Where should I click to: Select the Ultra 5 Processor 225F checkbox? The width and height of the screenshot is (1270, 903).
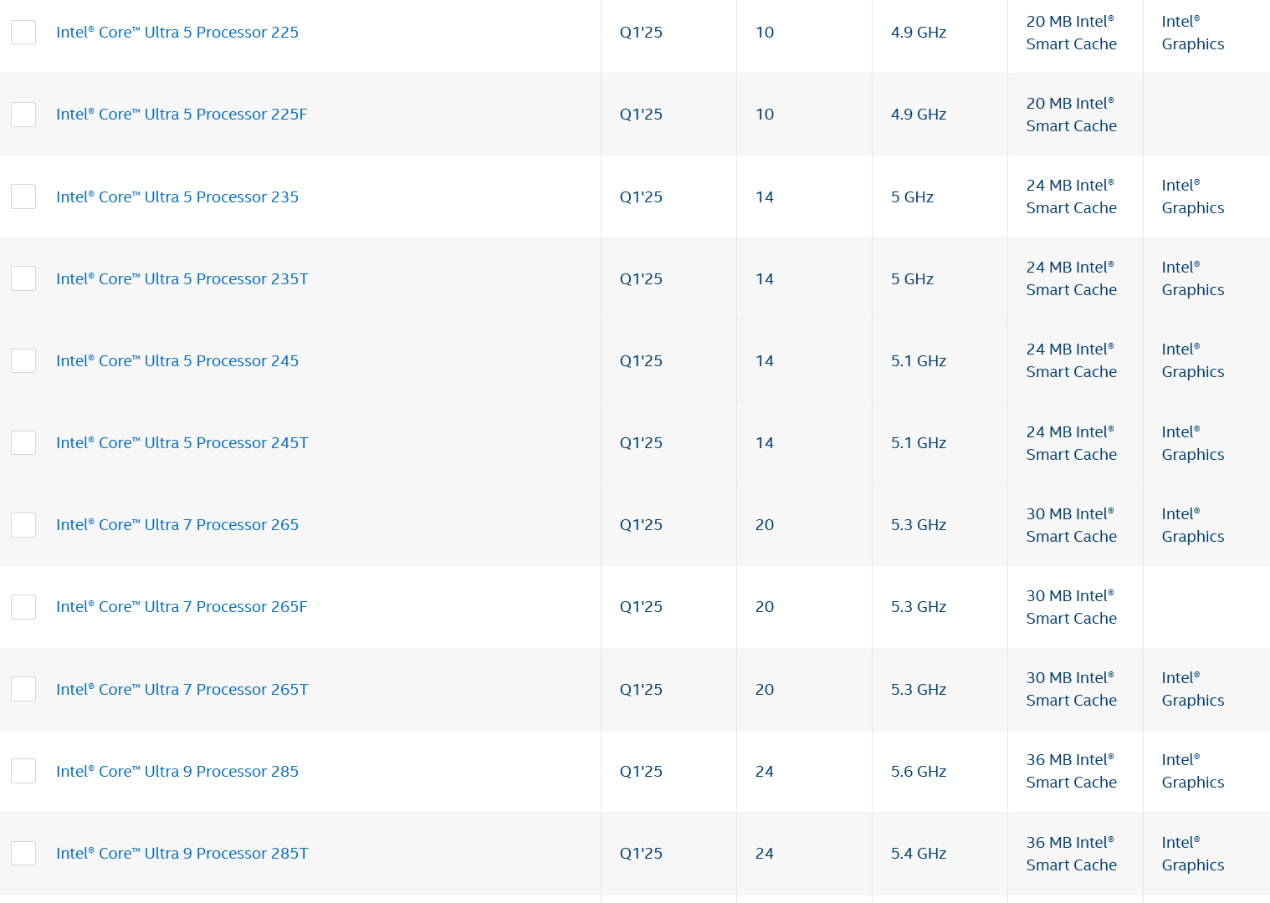point(23,114)
